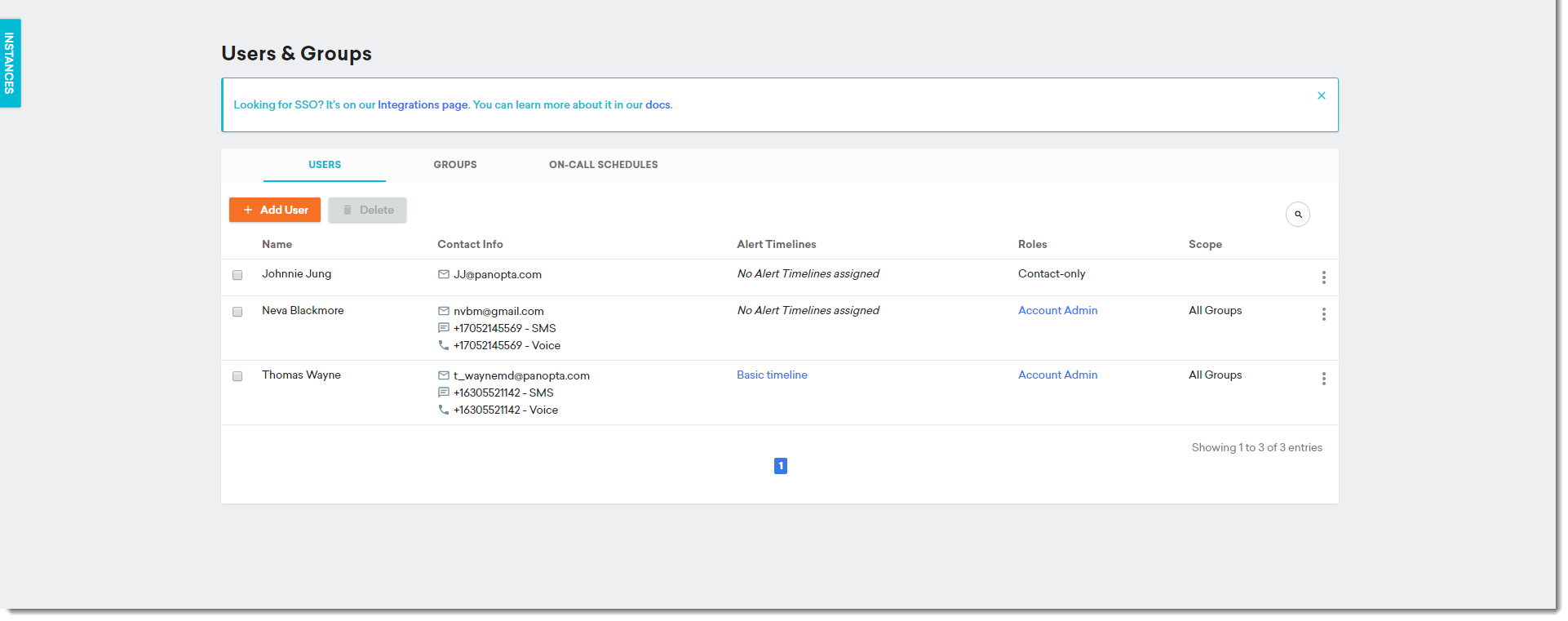
Task: Click the email icon beside nvbm@gmail.com
Action: pyautogui.click(x=444, y=311)
